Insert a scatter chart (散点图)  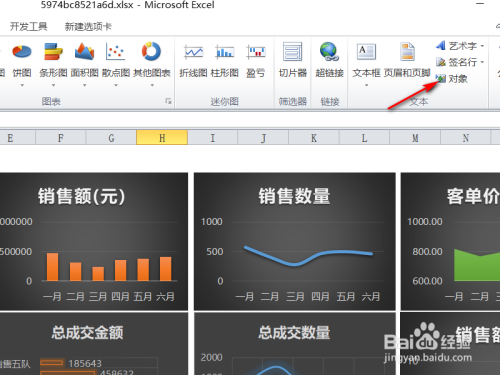tap(115, 59)
